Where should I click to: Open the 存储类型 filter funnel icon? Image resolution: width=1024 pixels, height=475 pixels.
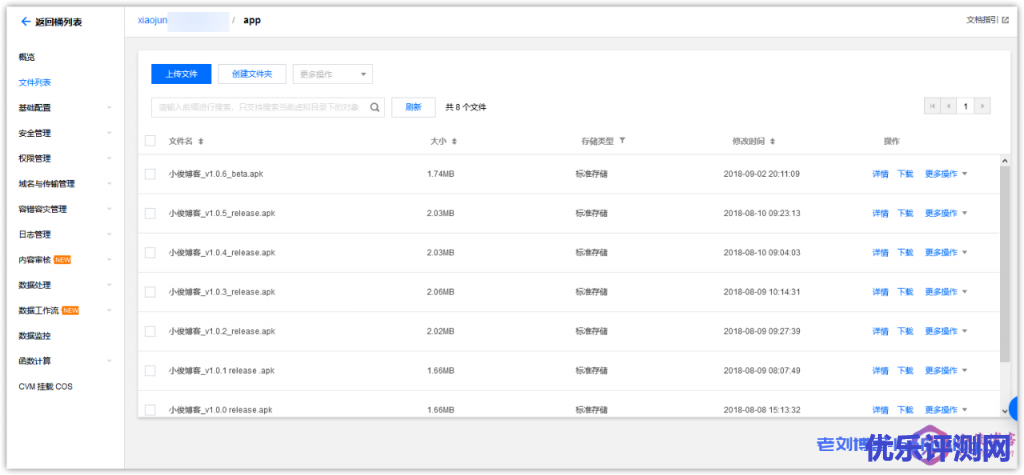pyautogui.click(x=622, y=141)
